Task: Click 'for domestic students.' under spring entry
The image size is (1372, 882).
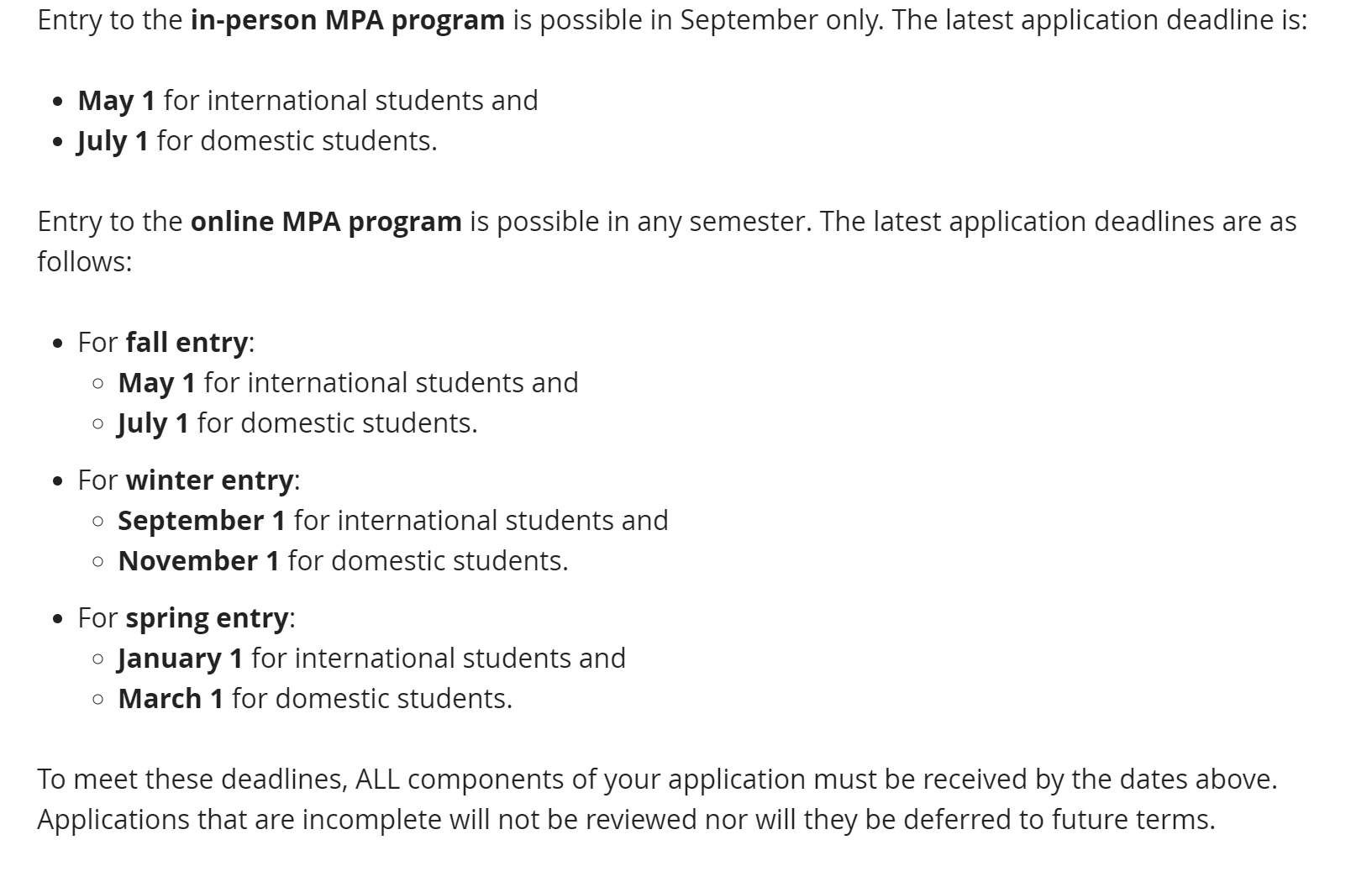Action: point(371,698)
